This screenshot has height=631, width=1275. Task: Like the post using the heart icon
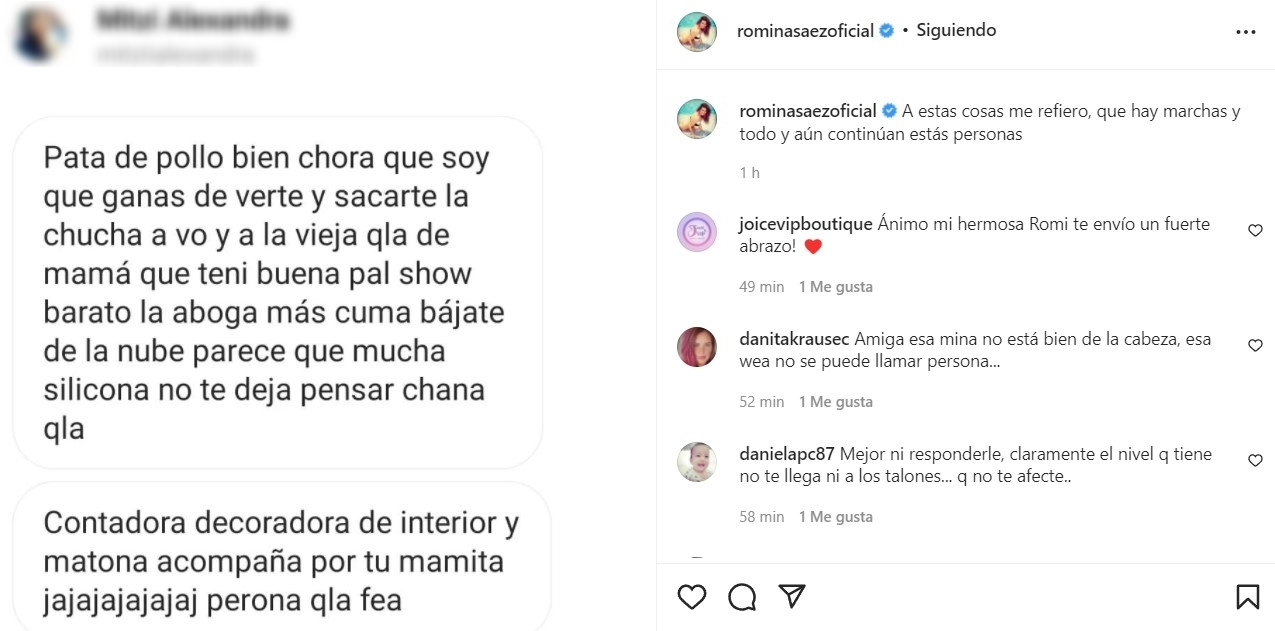tap(691, 595)
